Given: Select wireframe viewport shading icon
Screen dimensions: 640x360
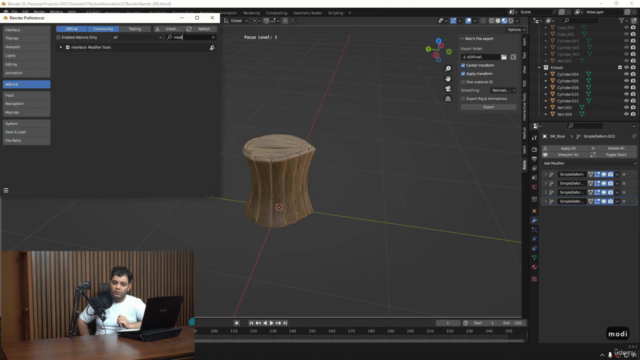Looking at the screenshot, I should pos(491,21).
